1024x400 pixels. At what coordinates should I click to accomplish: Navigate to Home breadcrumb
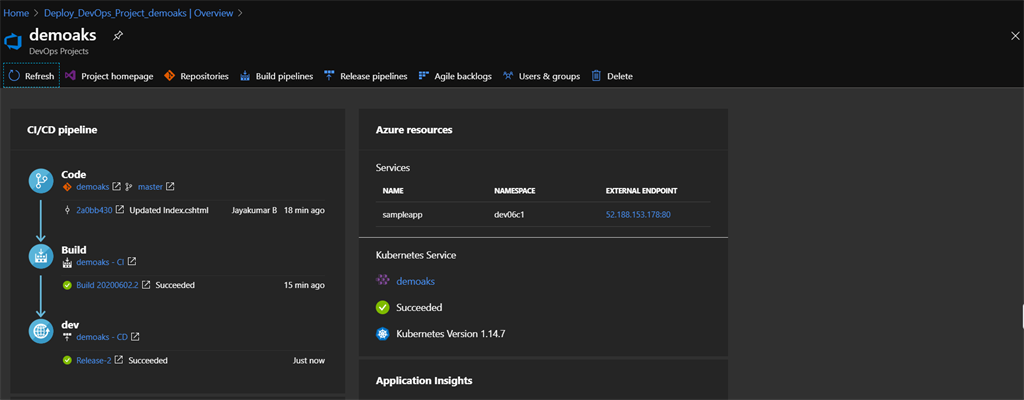coord(16,12)
